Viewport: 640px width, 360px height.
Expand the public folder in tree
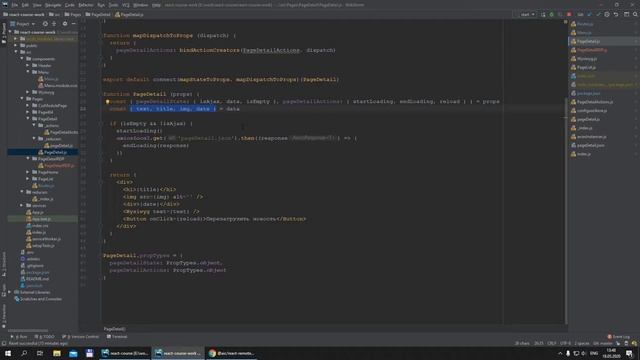point(16,45)
